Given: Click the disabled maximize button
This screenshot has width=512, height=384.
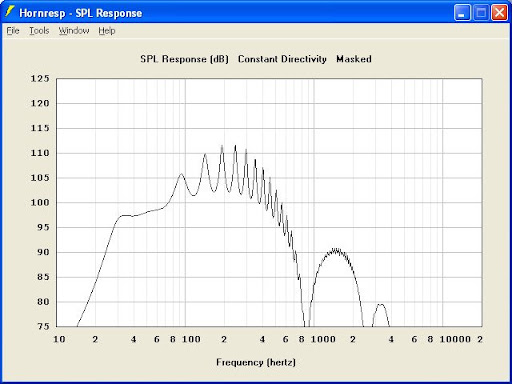Looking at the screenshot, I should point(481,13).
